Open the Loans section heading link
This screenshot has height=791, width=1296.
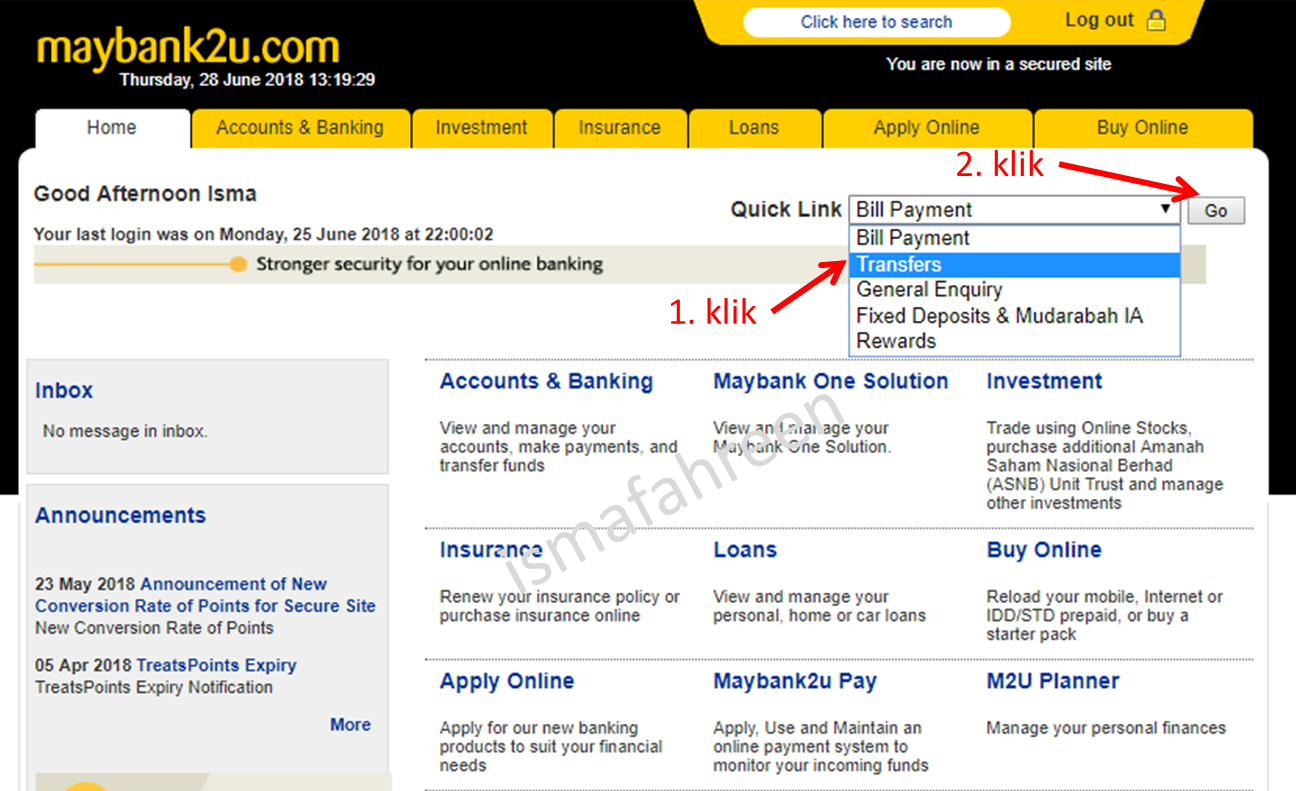tap(745, 551)
